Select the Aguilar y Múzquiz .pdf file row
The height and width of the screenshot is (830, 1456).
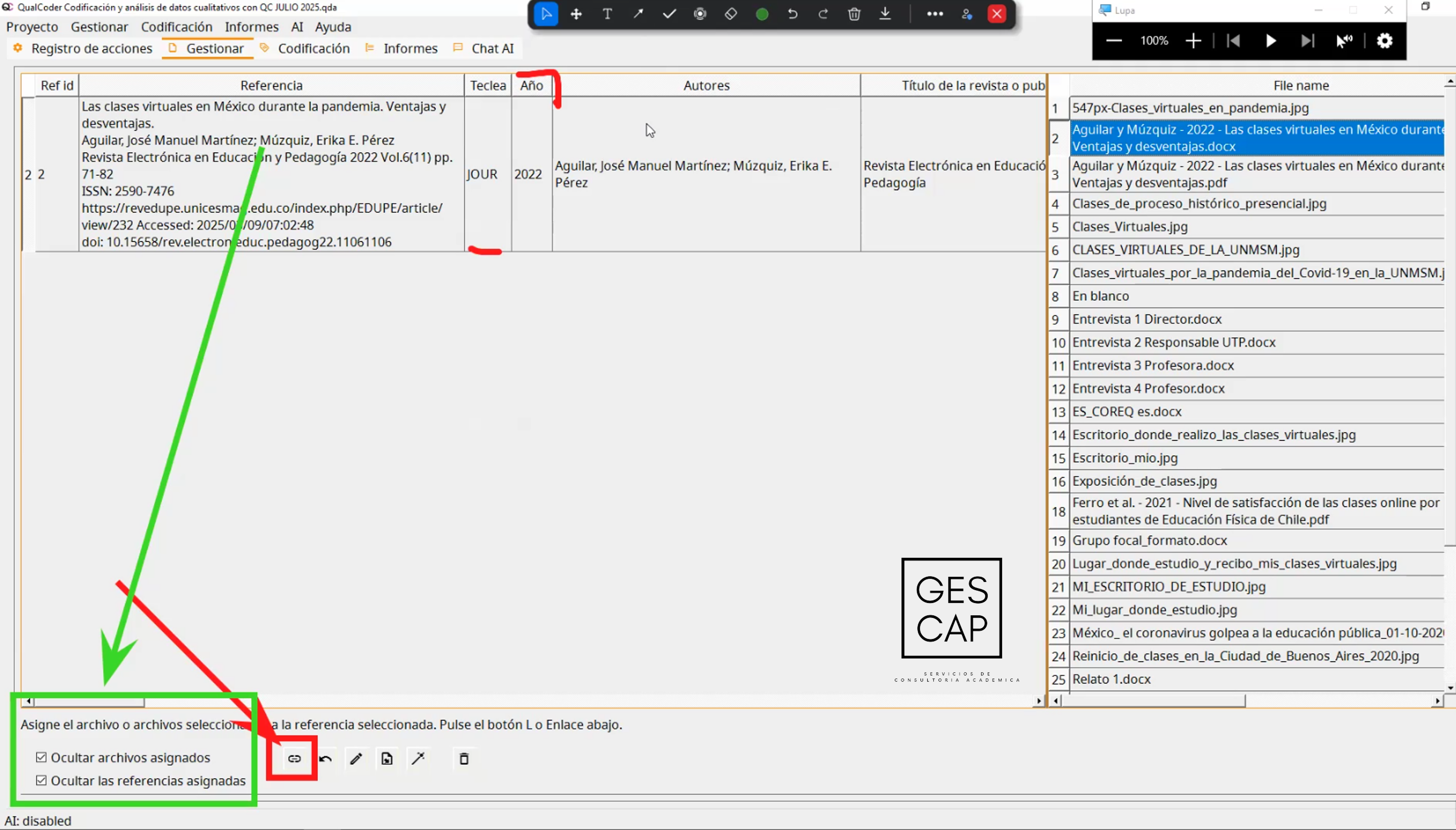pos(1256,174)
